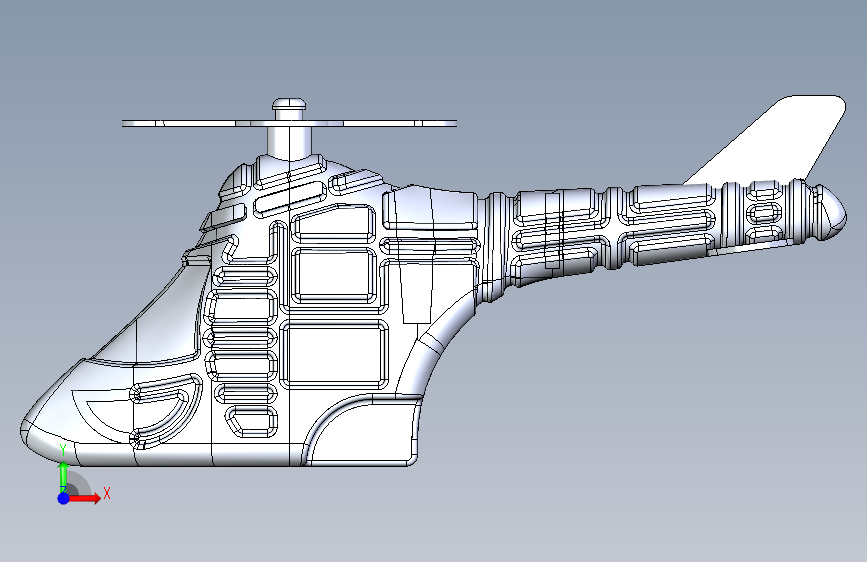Click the blue Z axis ball of the triad
Viewport: 867px width, 562px height.
64,498
